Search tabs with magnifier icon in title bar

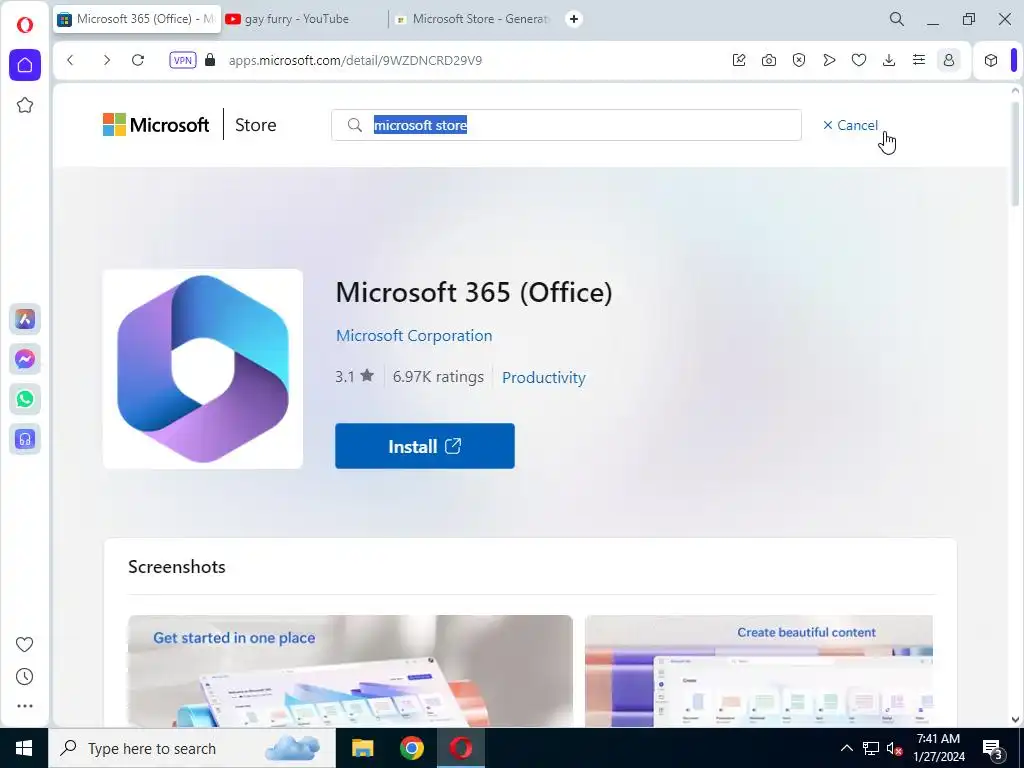[897, 19]
